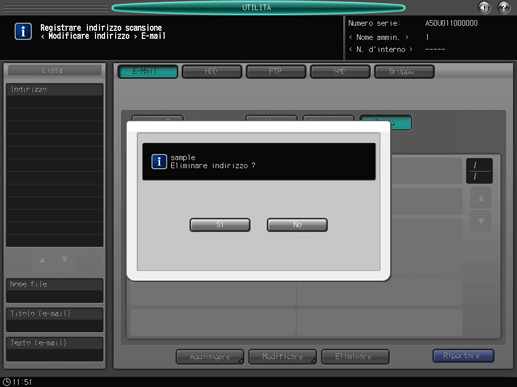Screen dimensions: 517x387
Task: Click the accessibility sound icon in the top bar
Action: point(484,7)
